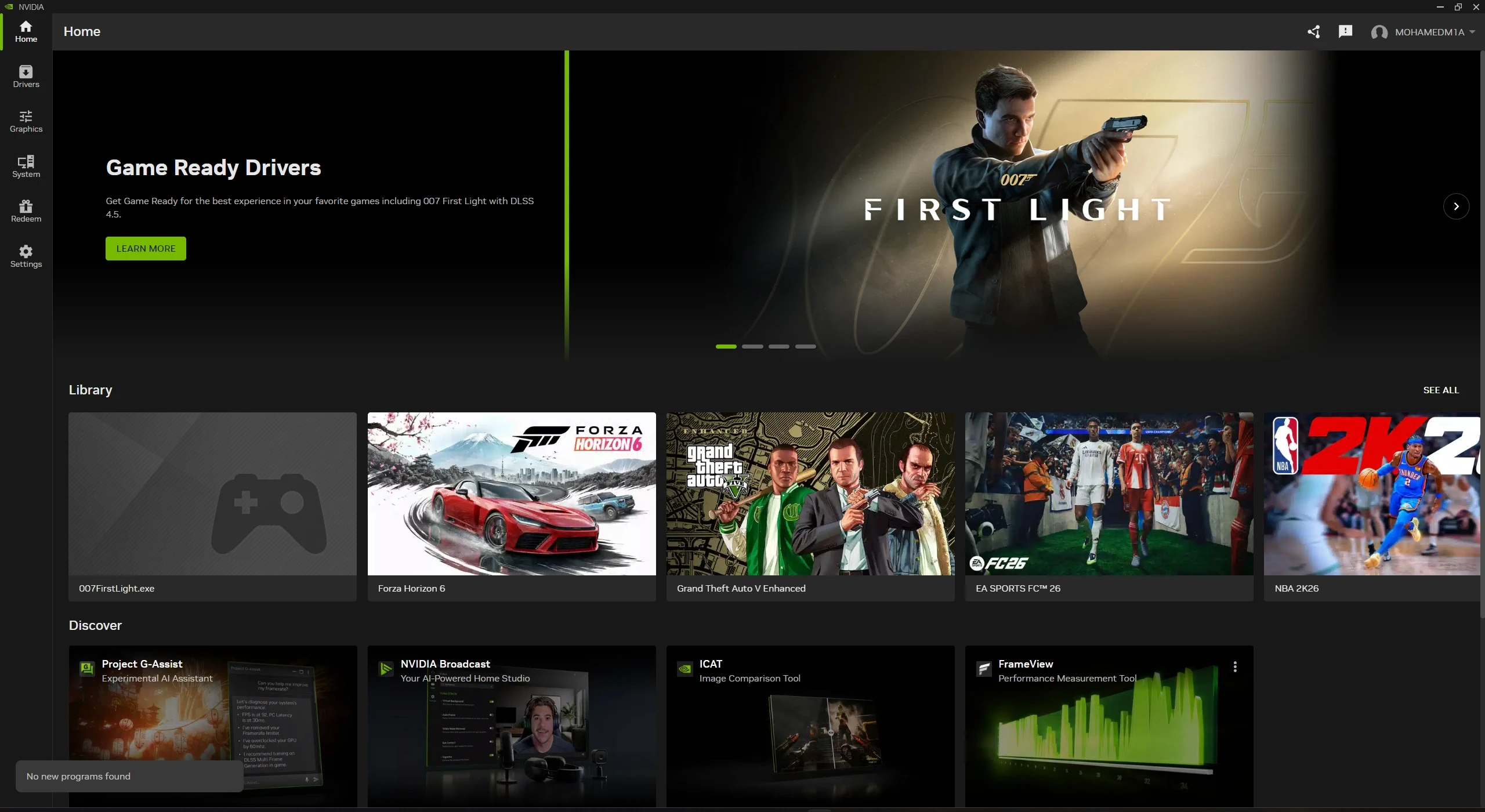Select fourth carousel indicator
Screen dimensions: 1485x812
[806, 346]
